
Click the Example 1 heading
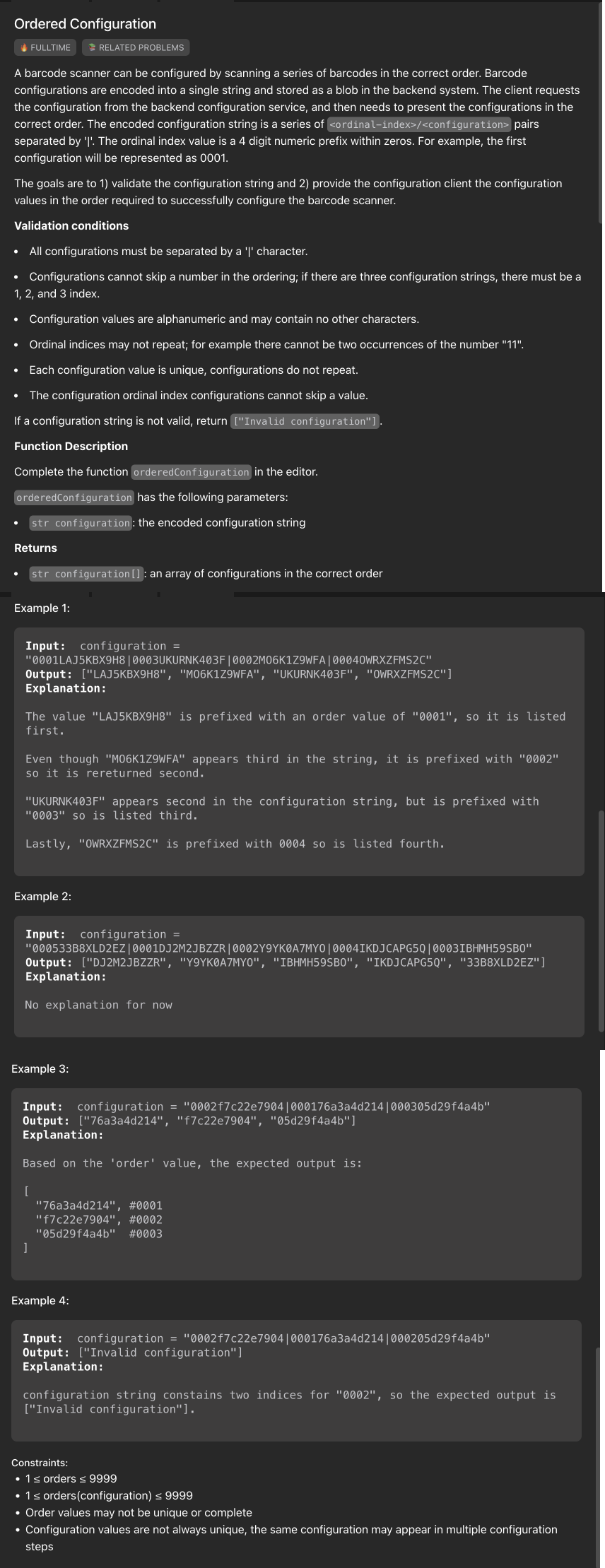coord(42,608)
